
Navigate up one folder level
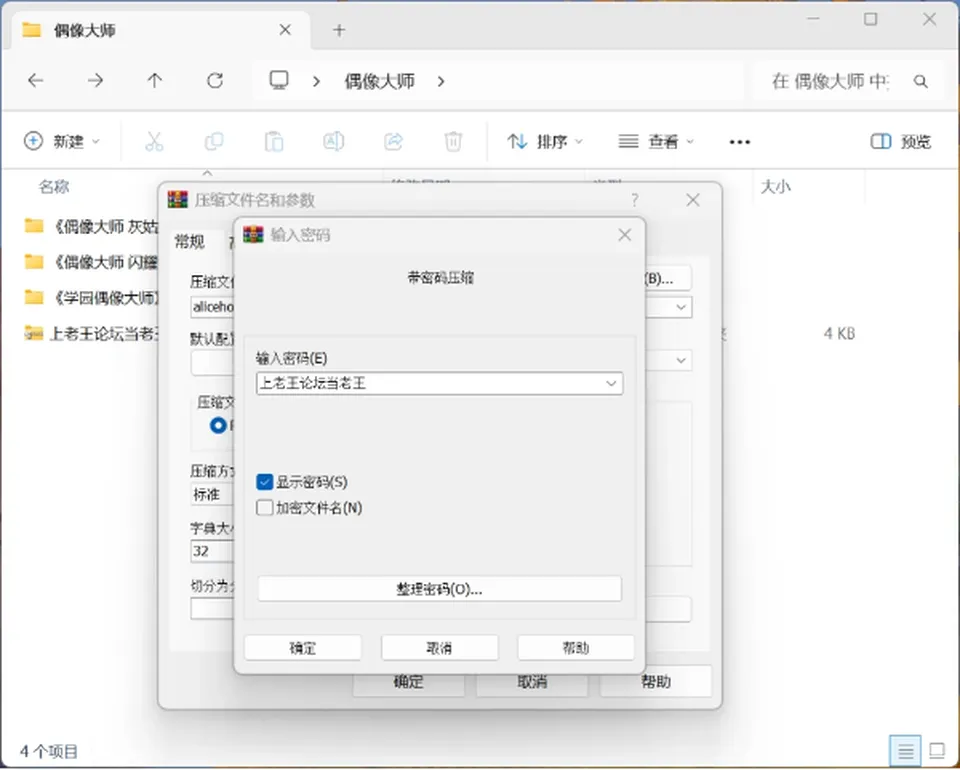point(155,81)
